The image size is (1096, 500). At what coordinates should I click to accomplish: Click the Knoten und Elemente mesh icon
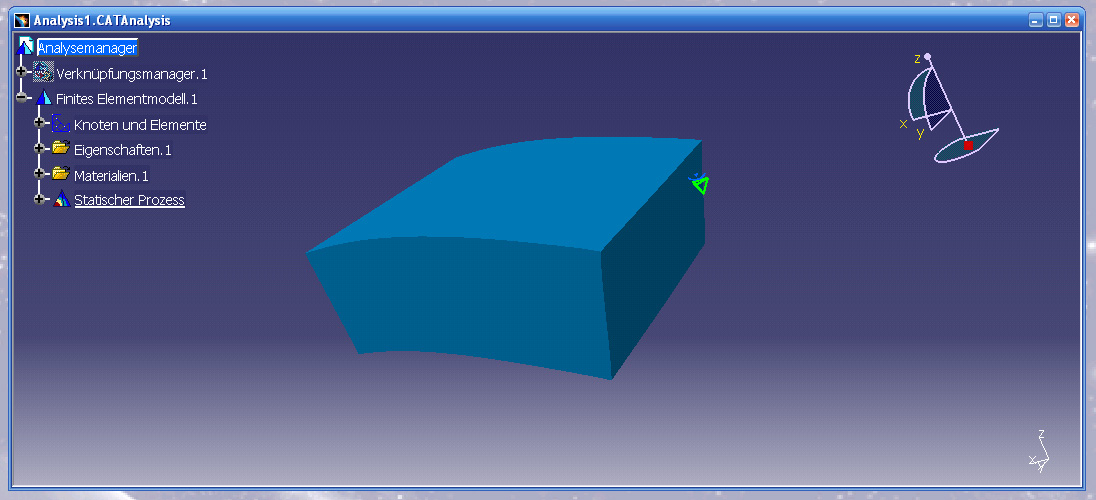tap(61, 124)
